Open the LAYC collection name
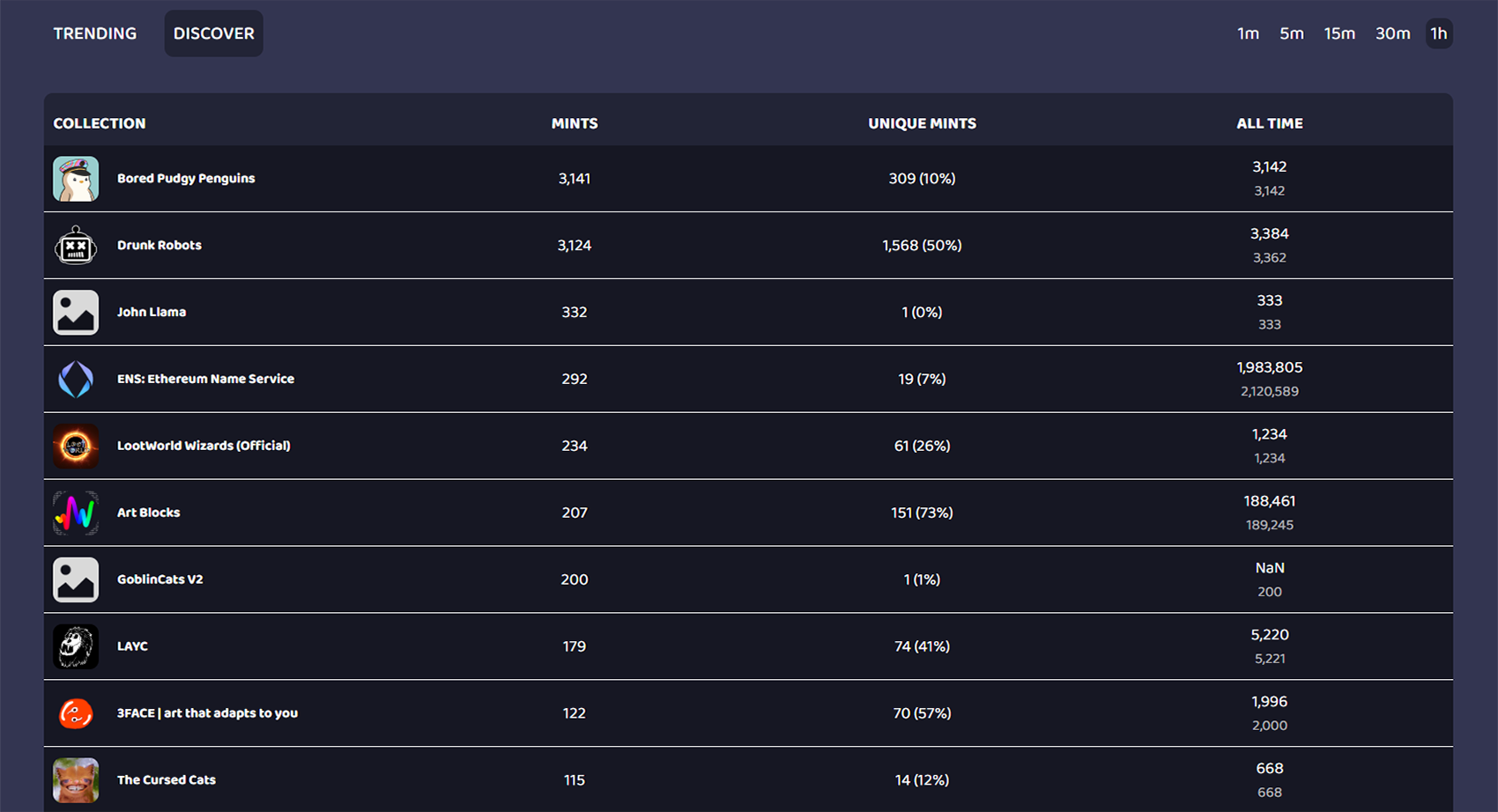 coord(133,646)
